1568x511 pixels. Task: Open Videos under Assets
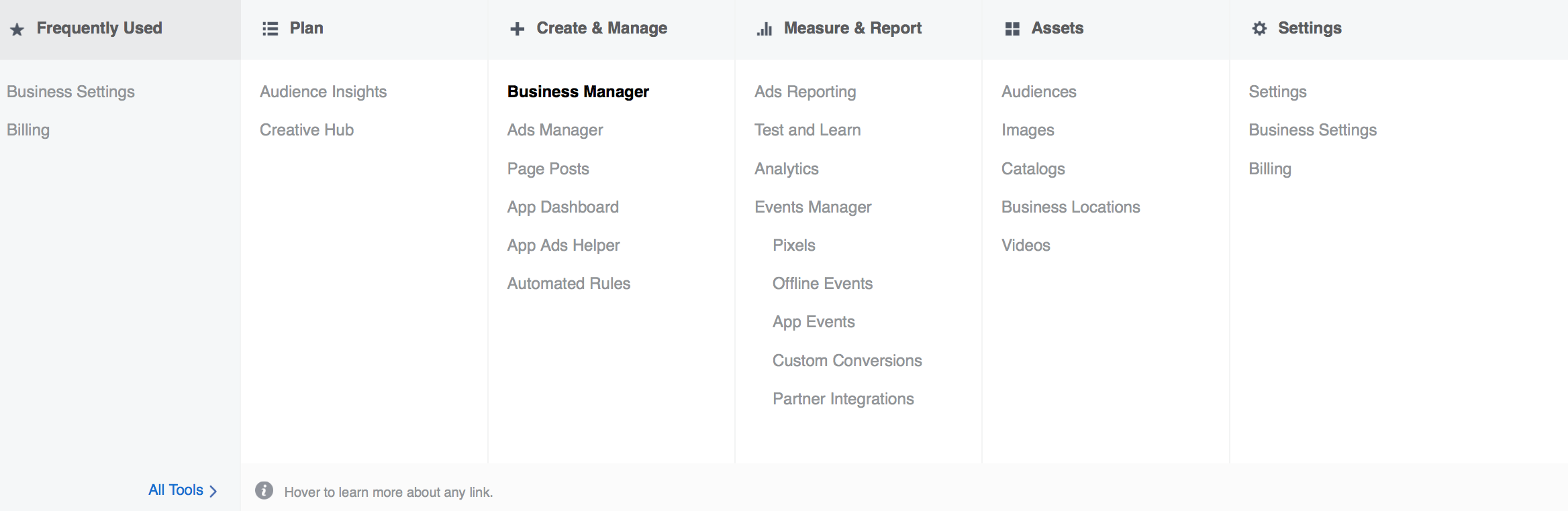(1026, 245)
